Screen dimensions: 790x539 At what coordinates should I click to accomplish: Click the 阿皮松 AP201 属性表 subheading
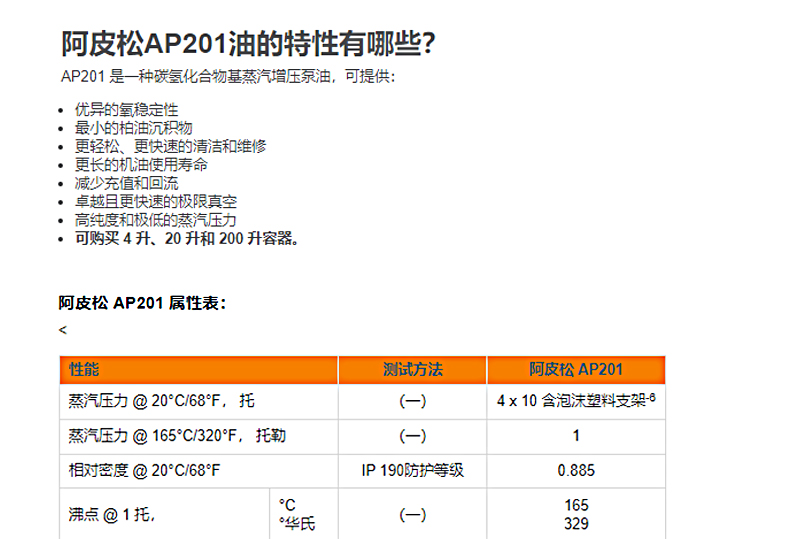coord(142,302)
